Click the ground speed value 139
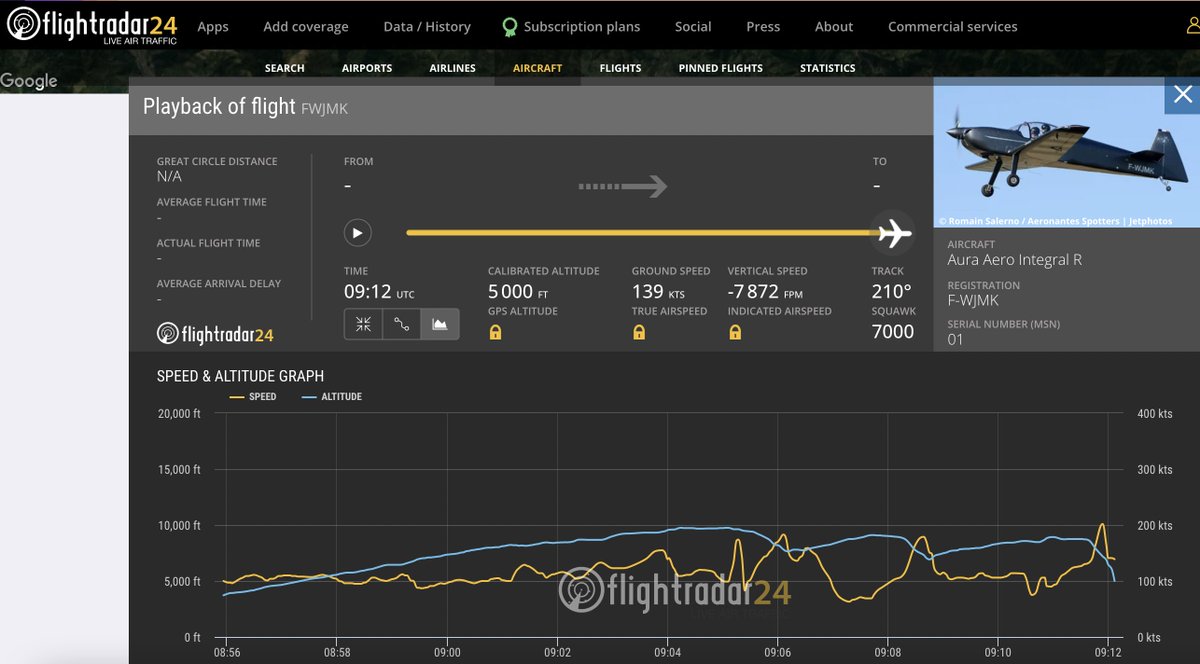The width and height of the screenshot is (1200, 664). [x=648, y=292]
